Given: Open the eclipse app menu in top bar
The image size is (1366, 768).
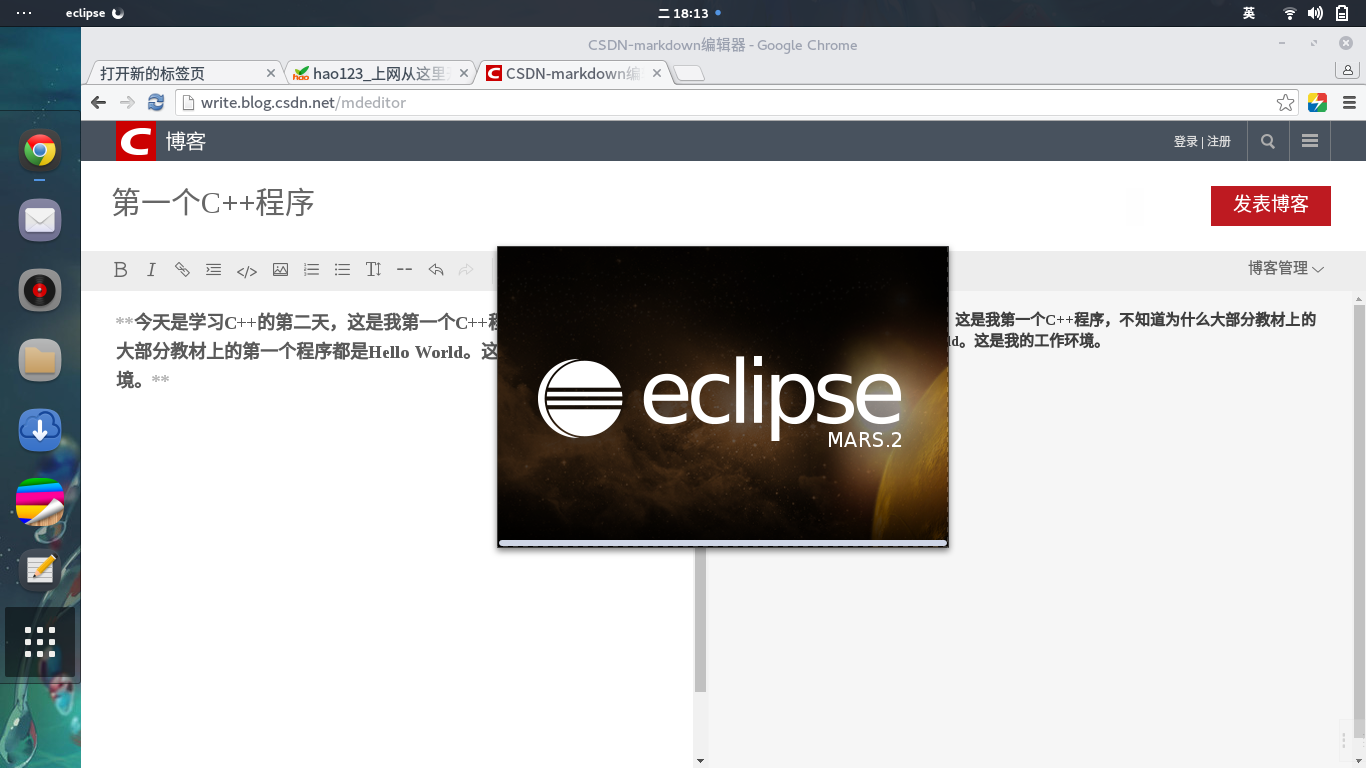Looking at the screenshot, I should pos(95,13).
